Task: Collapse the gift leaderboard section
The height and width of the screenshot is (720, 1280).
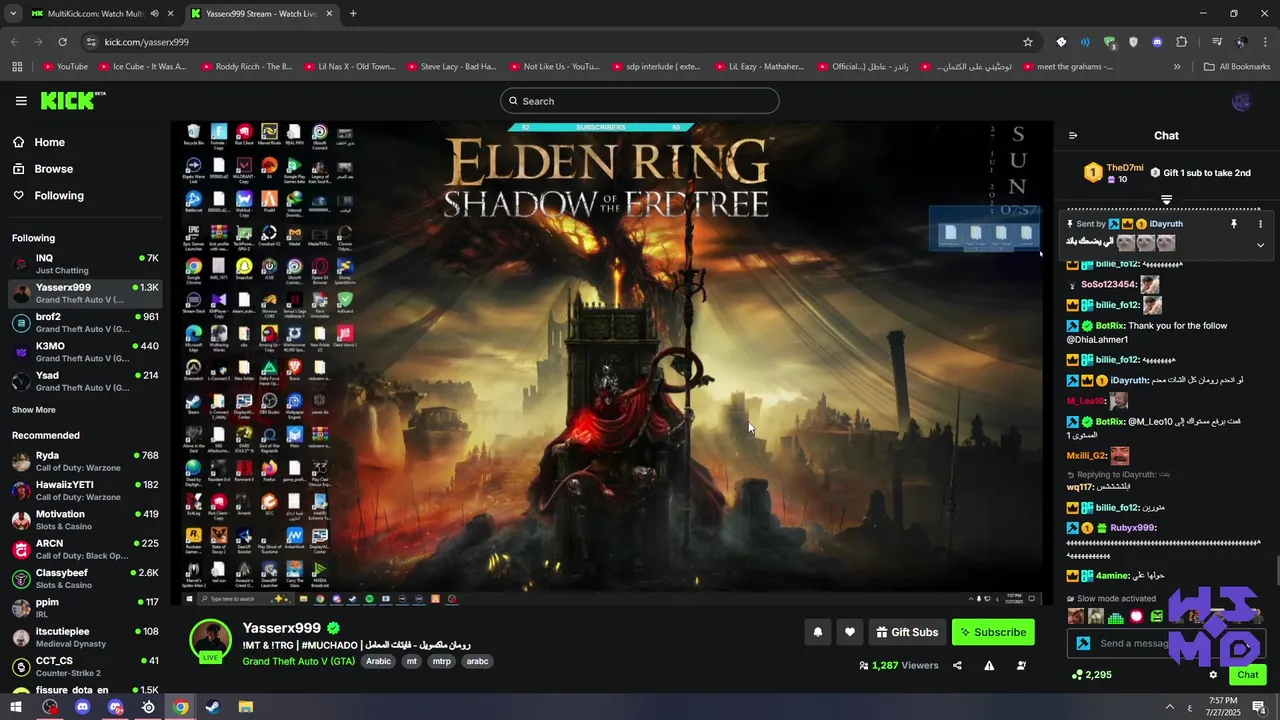Action: pyautogui.click(x=1166, y=200)
